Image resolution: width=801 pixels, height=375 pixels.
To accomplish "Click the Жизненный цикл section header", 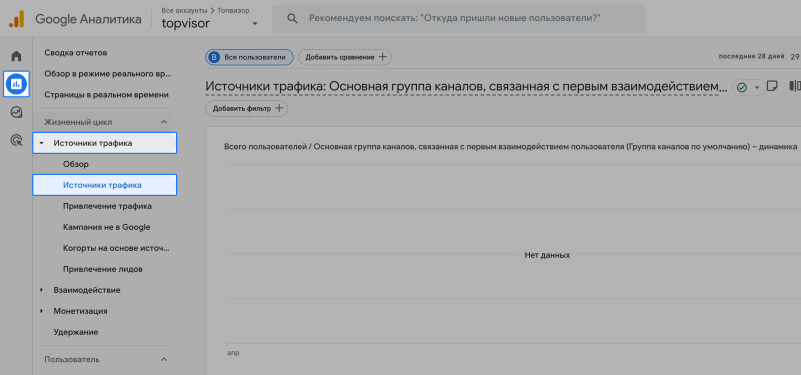I will [104, 122].
